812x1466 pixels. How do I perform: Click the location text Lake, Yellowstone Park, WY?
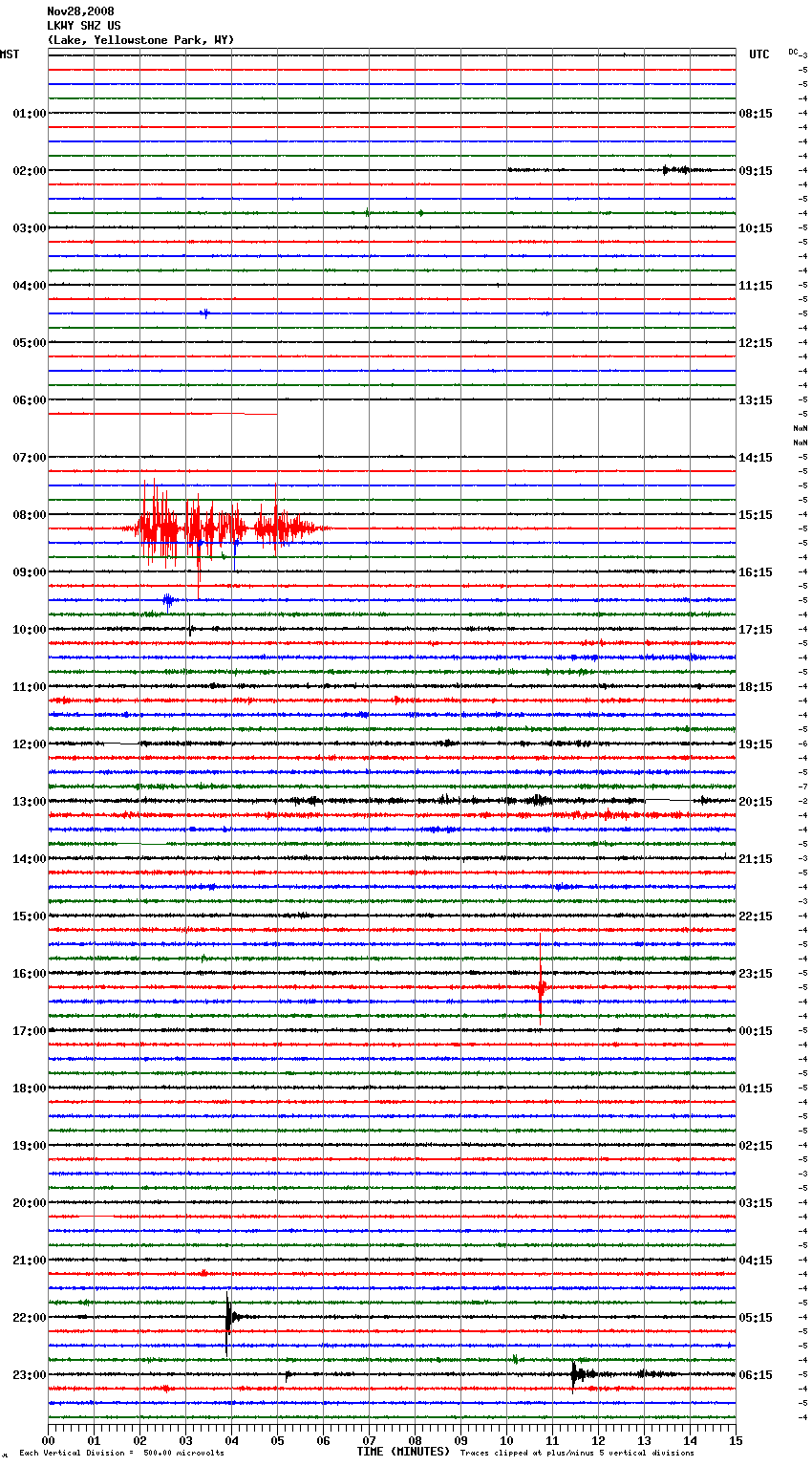(140, 40)
